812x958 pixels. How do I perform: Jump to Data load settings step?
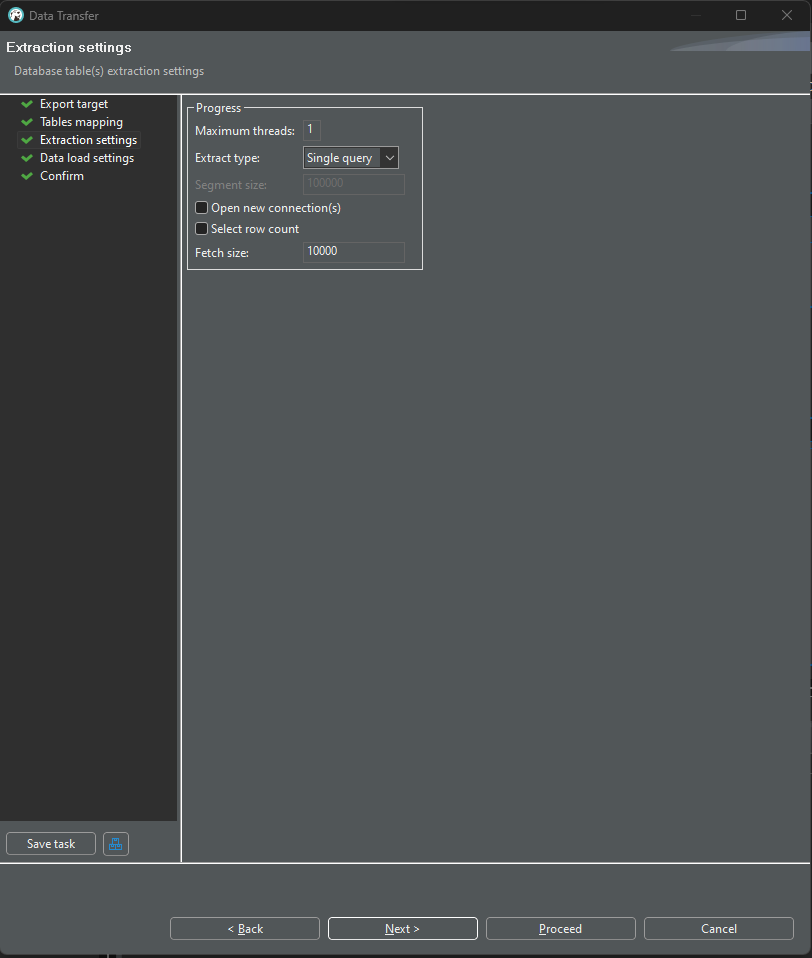click(87, 158)
